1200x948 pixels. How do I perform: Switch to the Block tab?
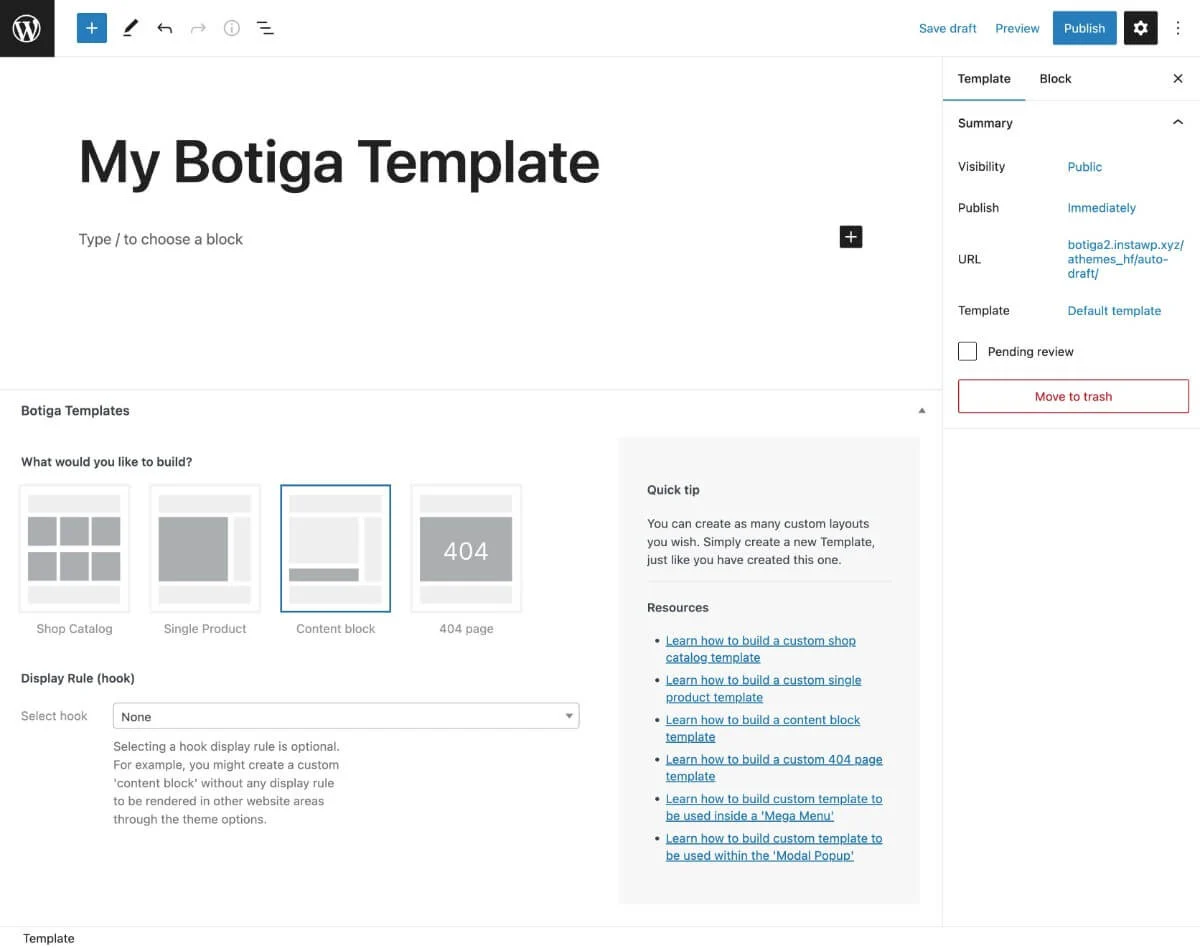click(x=1055, y=78)
